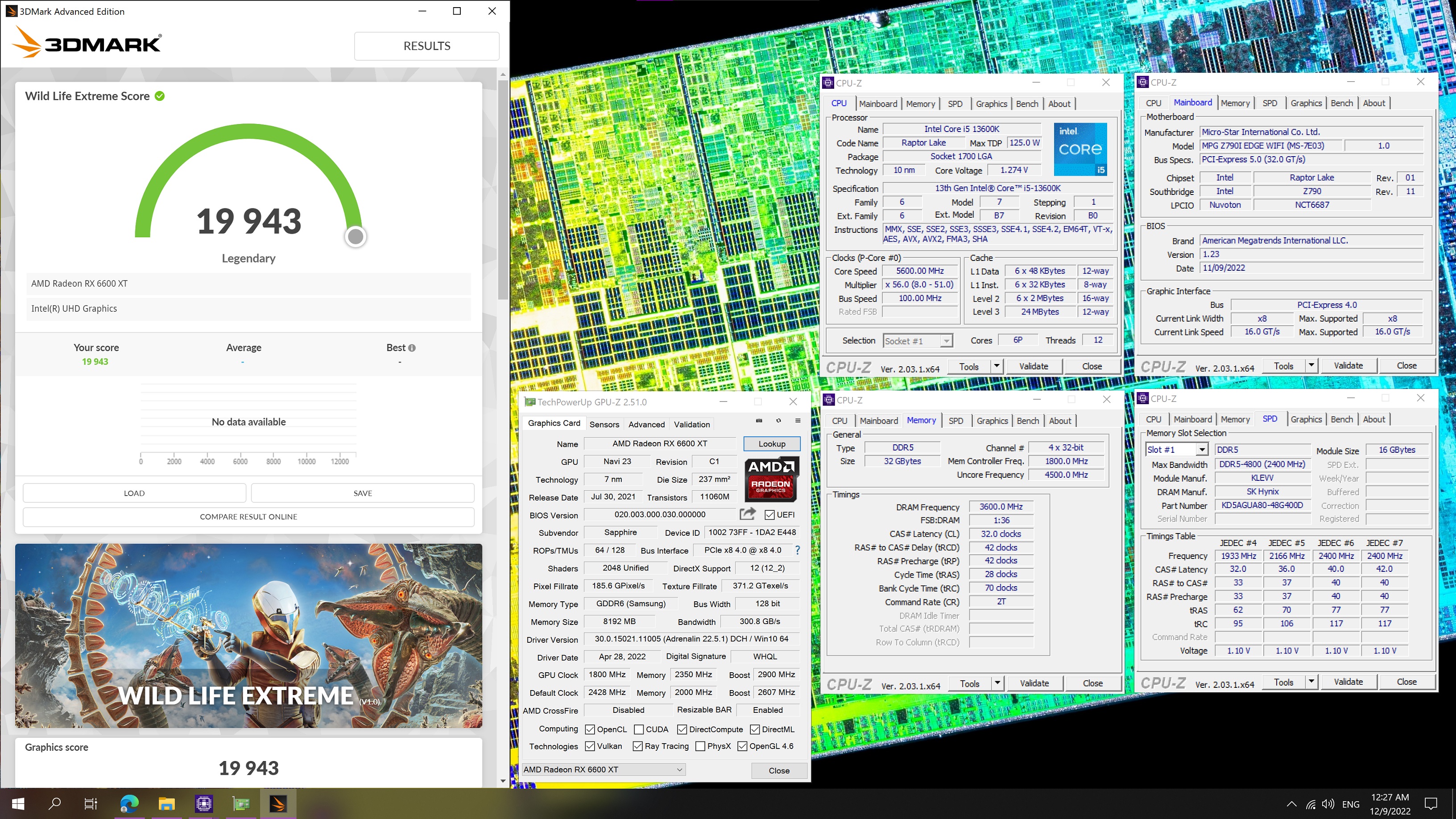The width and height of the screenshot is (1456, 819).
Task: Switch to 3DMark taskbar icon
Action: [278, 803]
